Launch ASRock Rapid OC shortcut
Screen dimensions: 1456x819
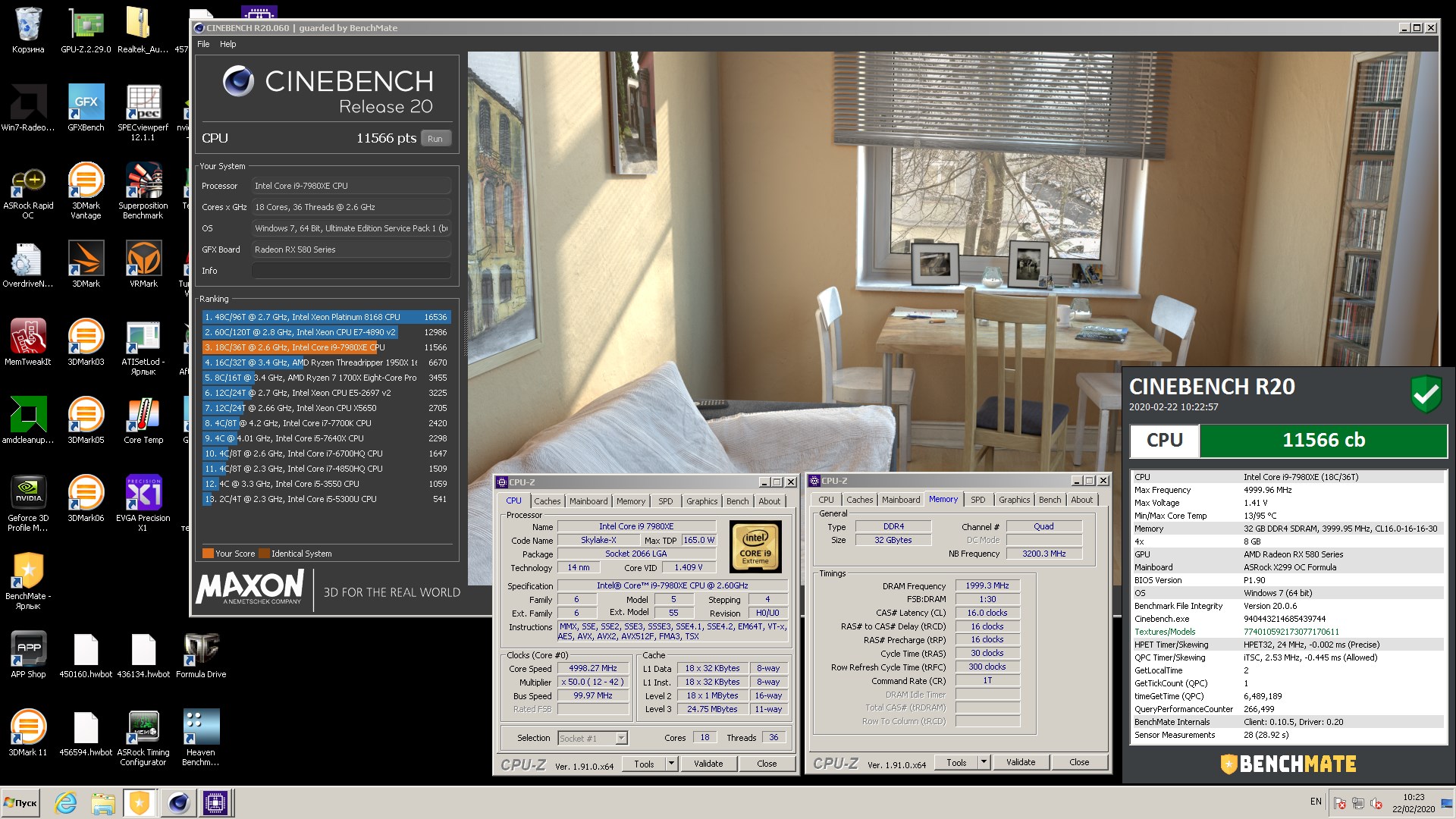[28, 191]
